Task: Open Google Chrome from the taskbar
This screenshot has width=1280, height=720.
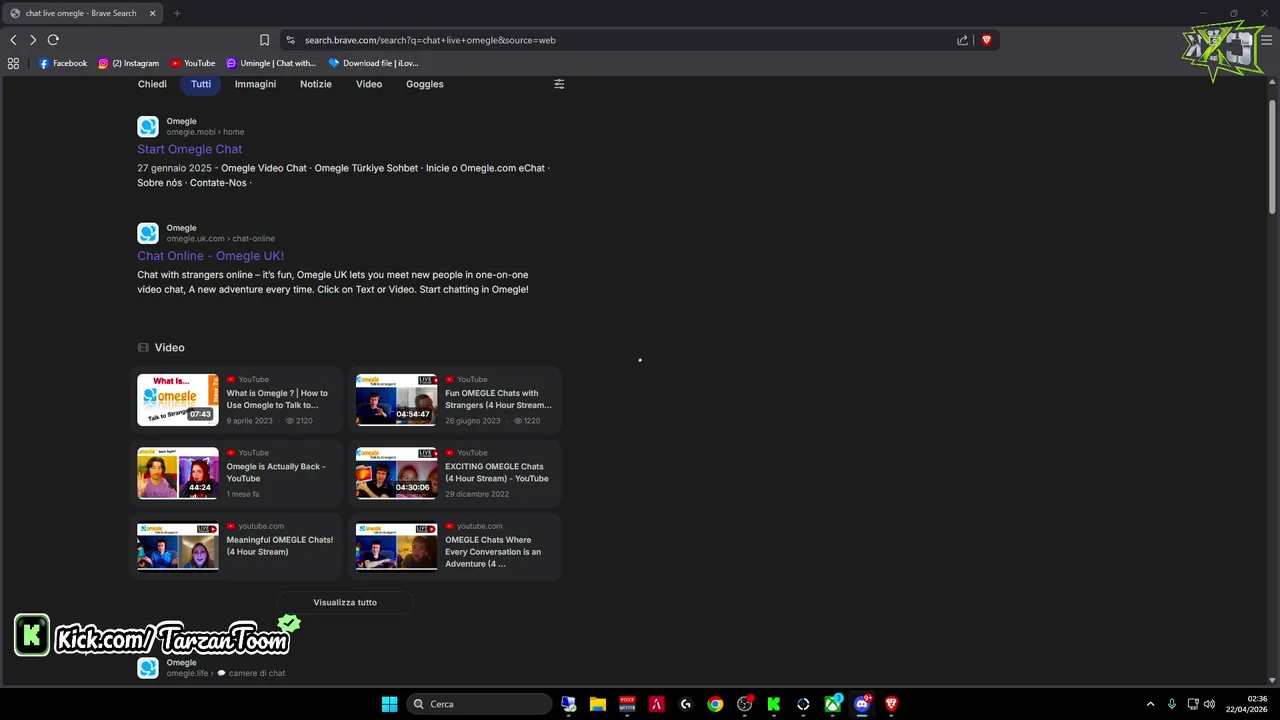Action: (715, 704)
